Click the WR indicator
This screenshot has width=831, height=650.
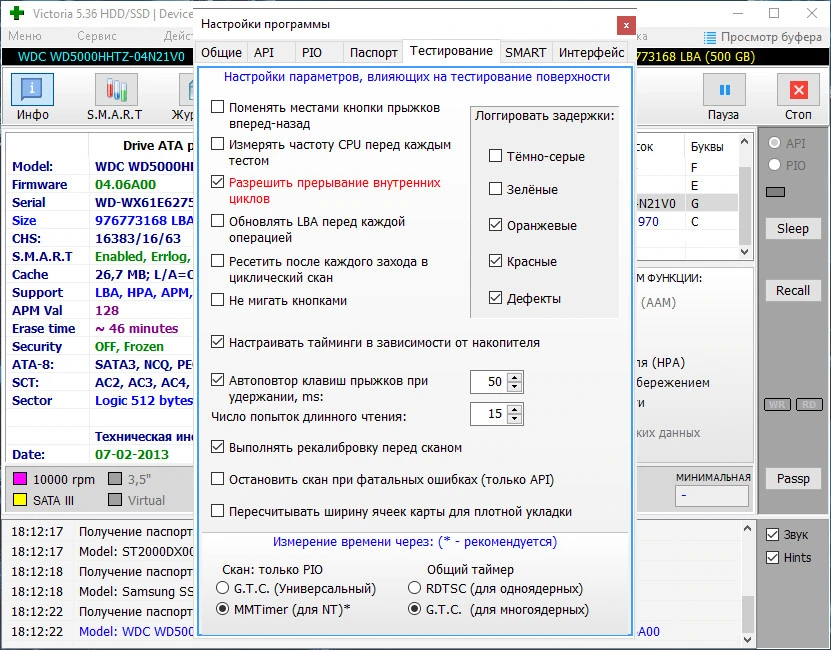coord(777,405)
